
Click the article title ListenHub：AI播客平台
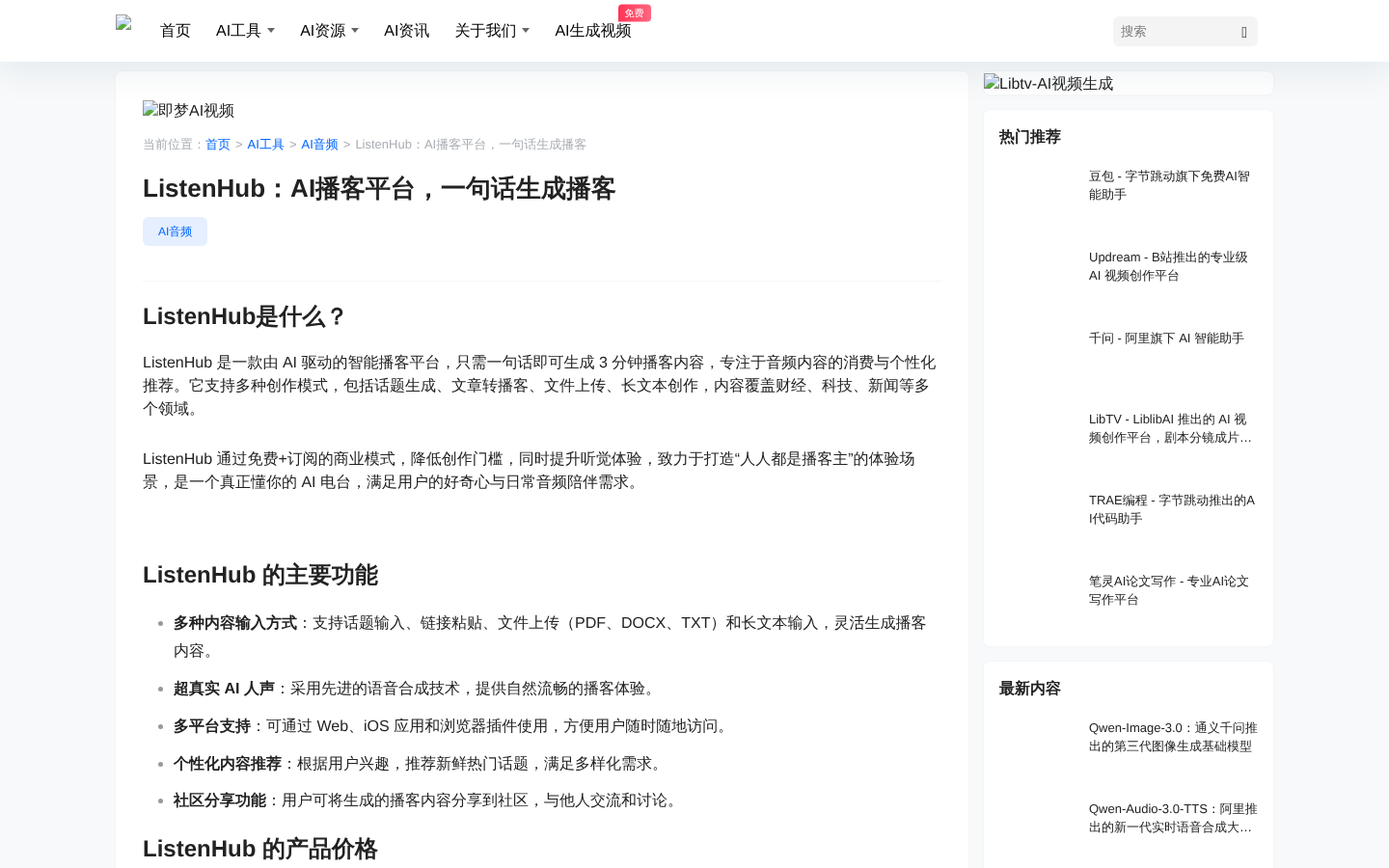tap(379, 189)
